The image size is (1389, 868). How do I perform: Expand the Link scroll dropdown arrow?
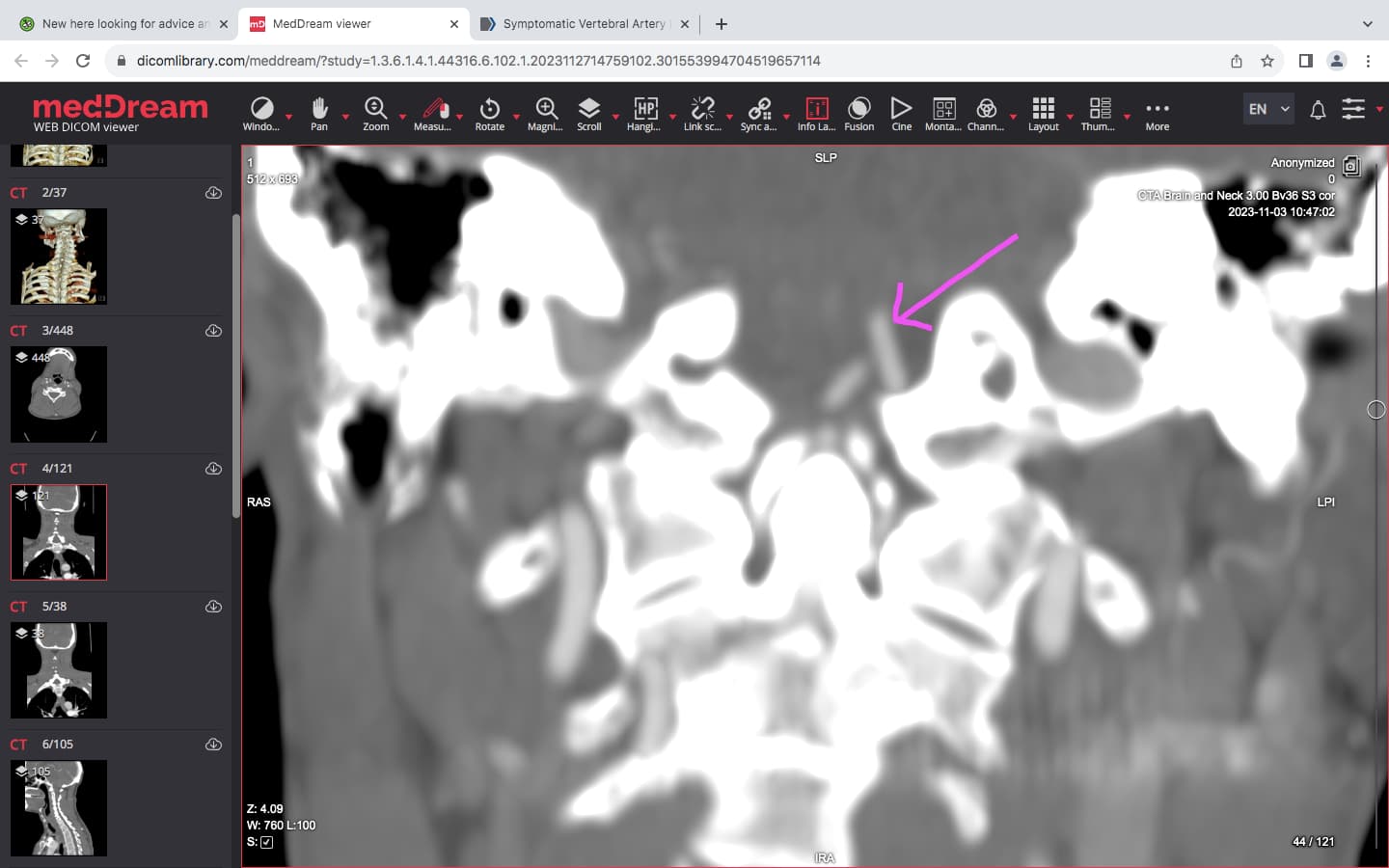coord(729,117)
